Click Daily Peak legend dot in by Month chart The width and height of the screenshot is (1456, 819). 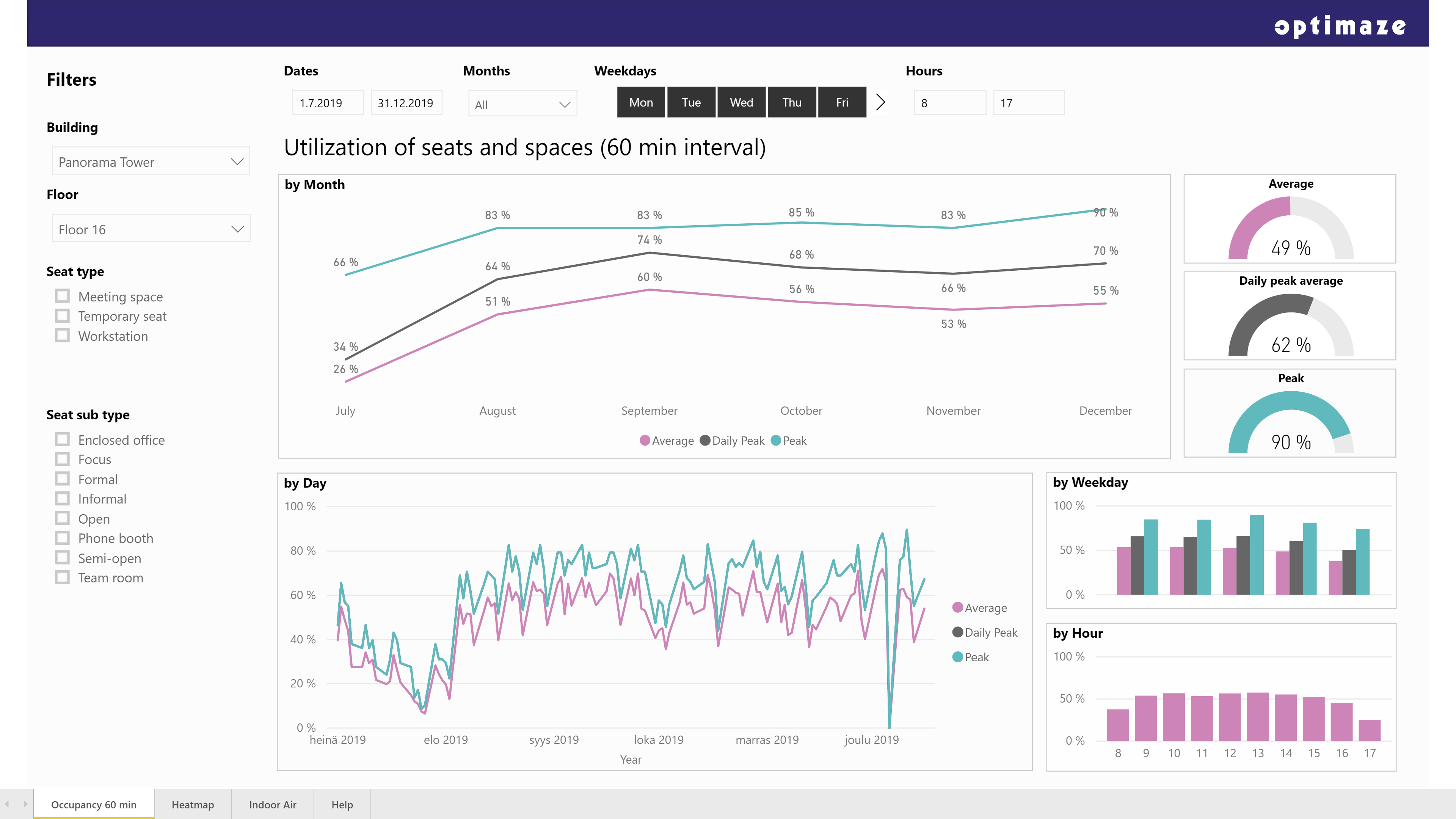click(705, 440)
